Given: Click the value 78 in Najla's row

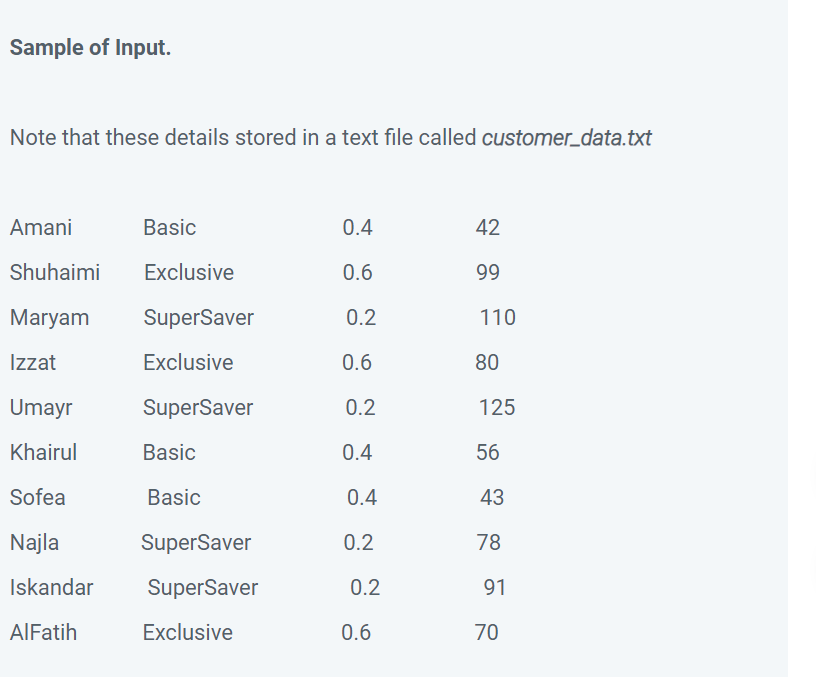Looking at the screenshot, I should pyautogui.click(x=489, y=543).
